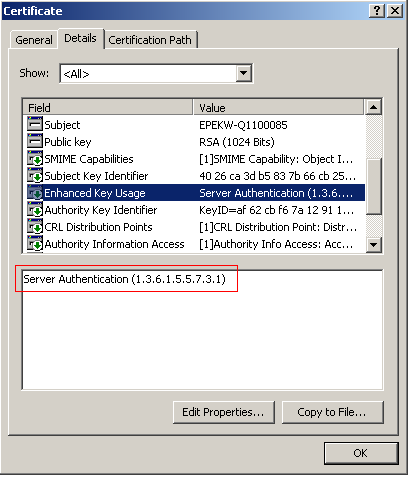Click the [1]Authority Info Access value
This screenshot has height=477, width=410.
tap(276, 244)
